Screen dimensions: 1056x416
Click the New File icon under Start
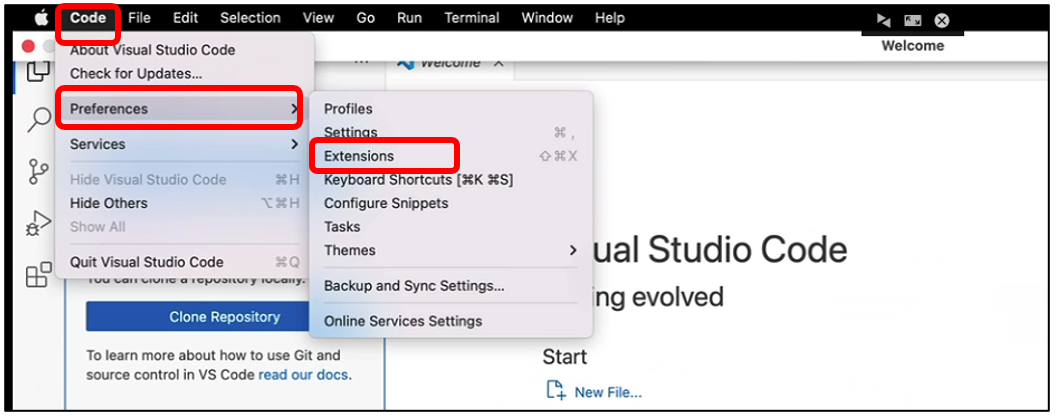pyautogui.click(x=556, y=391)
